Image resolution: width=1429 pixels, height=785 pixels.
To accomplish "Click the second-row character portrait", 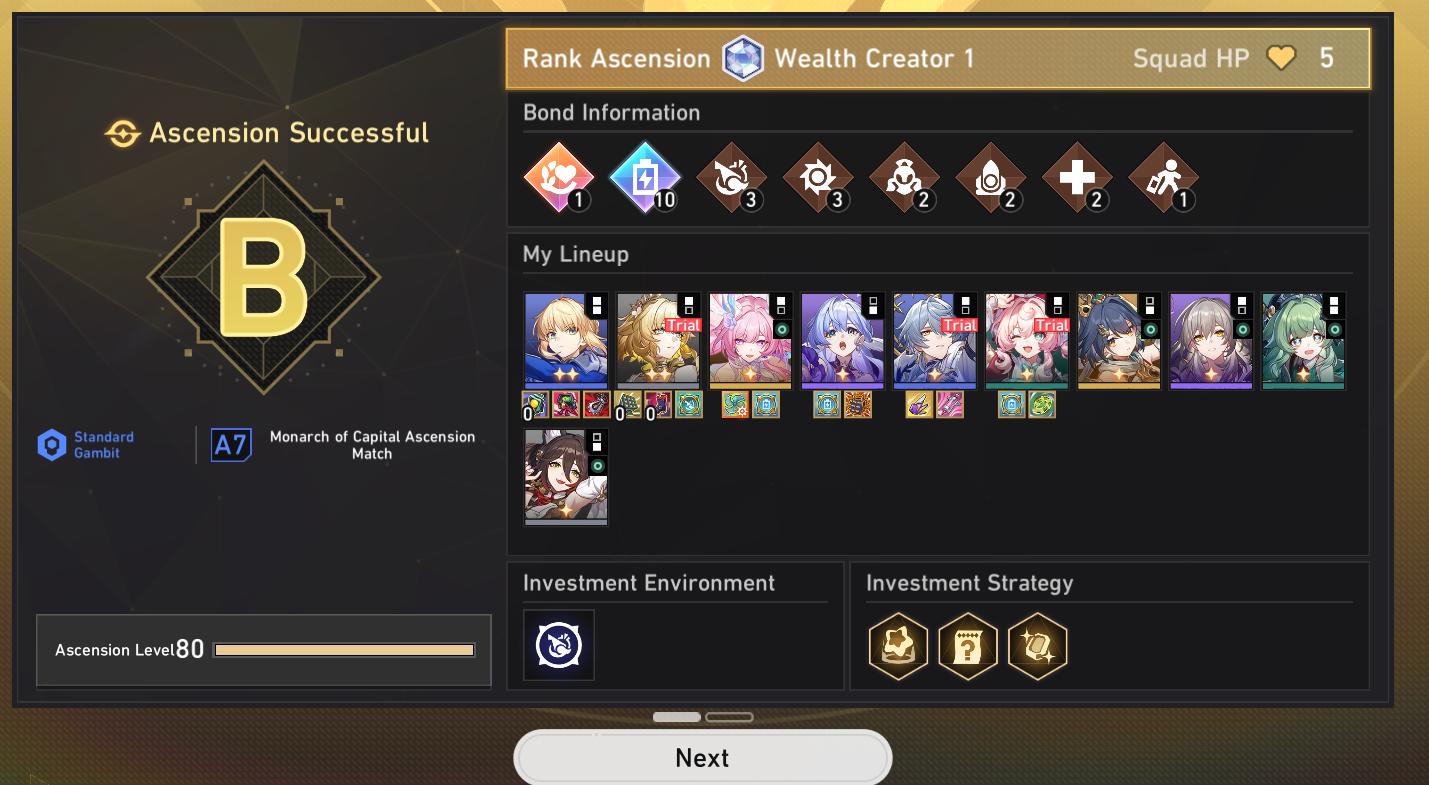I will click(566, 477).
